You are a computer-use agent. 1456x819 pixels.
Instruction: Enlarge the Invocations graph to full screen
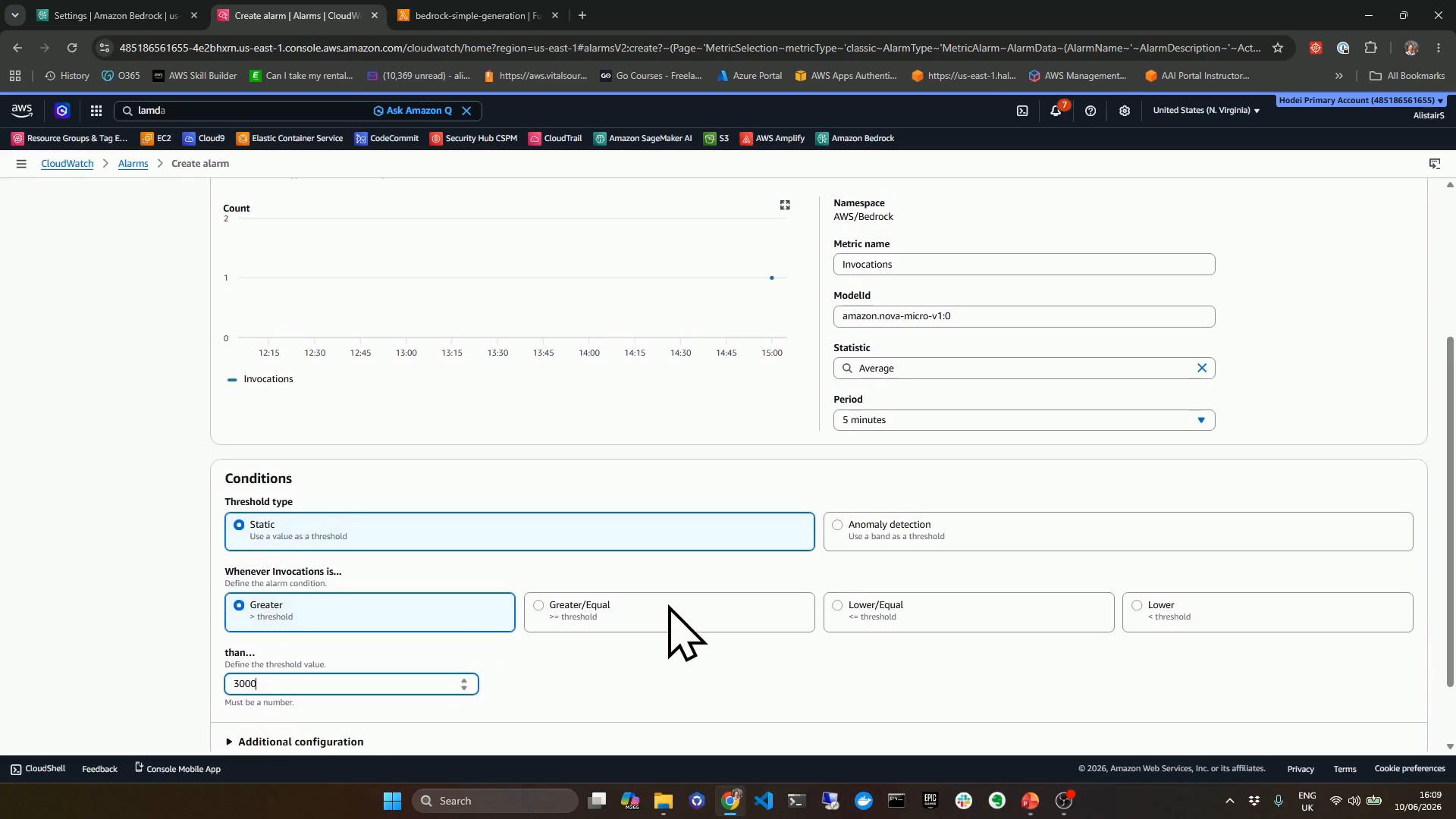pyautogui.click(x=785, y=206)
